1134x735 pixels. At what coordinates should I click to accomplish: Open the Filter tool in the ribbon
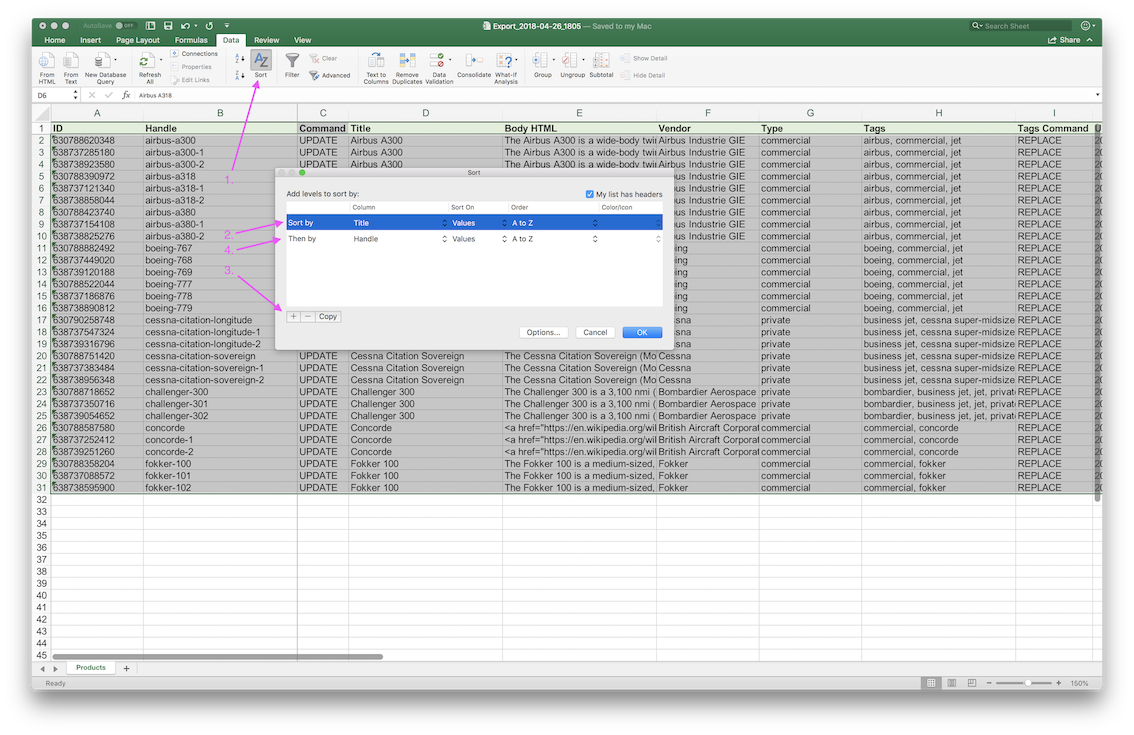[292, 66]
